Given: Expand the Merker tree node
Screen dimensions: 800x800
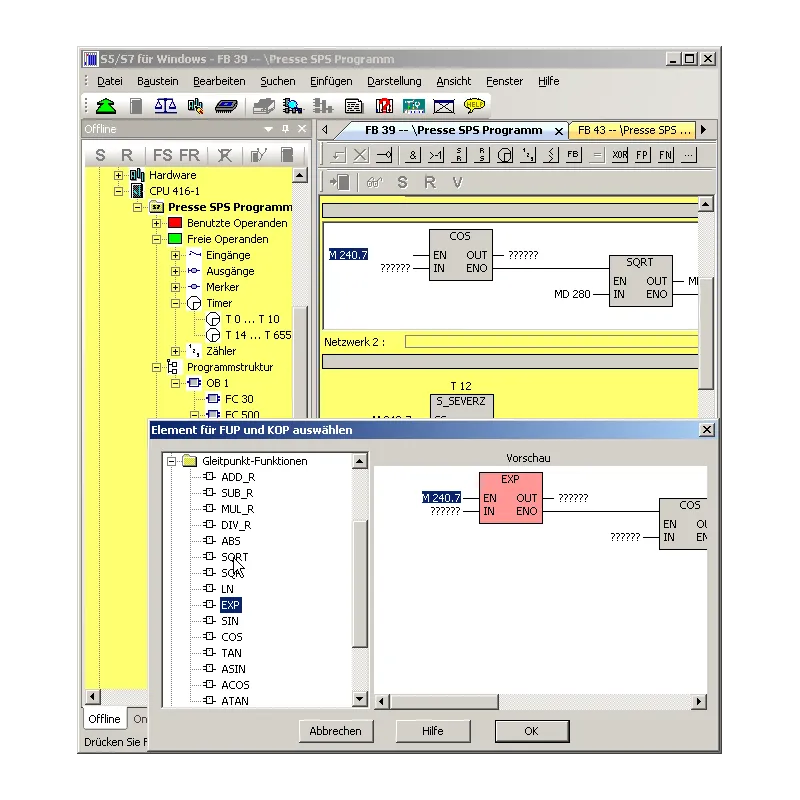Looking at the screenshot, I should [174, 287].
